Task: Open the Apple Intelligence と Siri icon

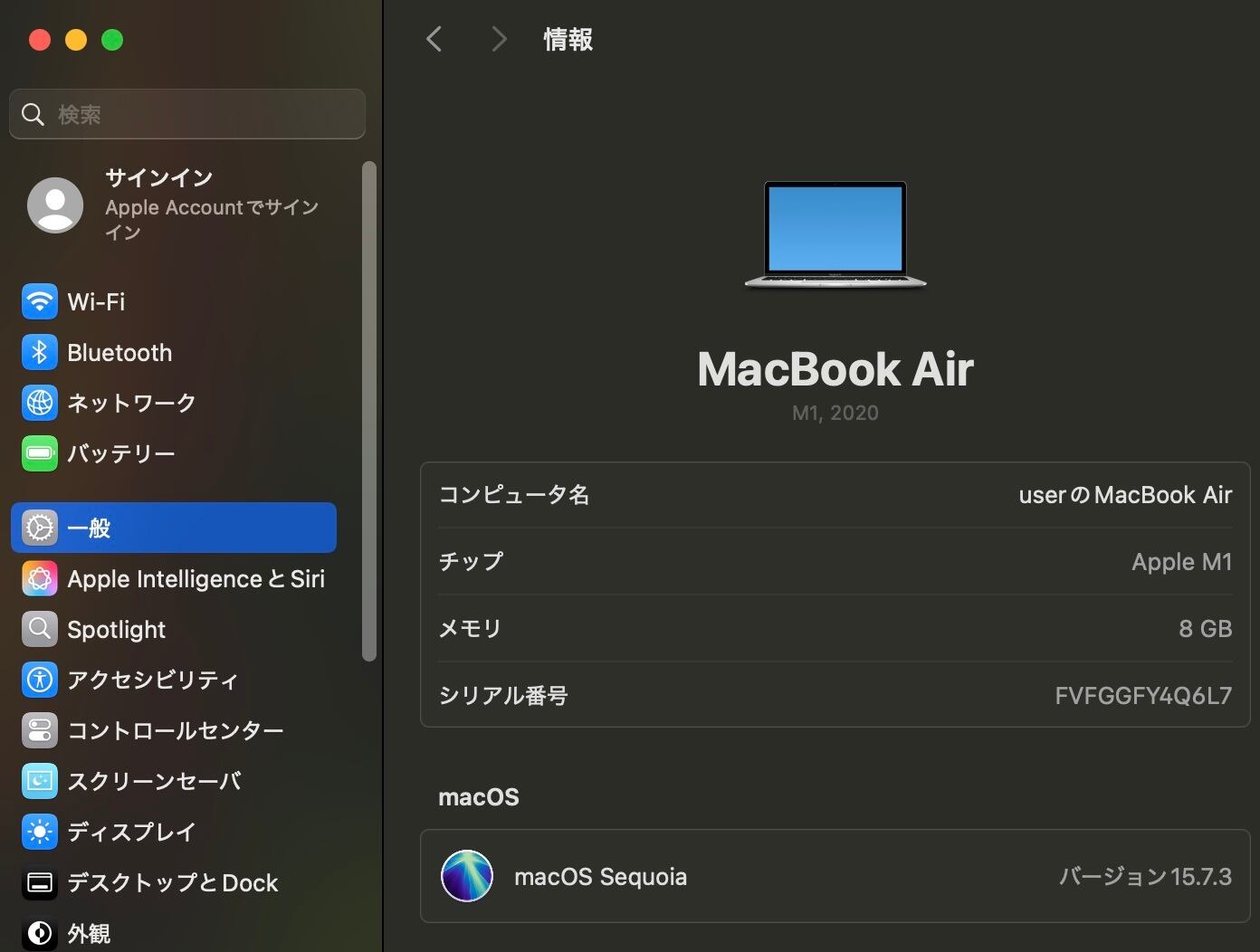Action: [40, 578]
